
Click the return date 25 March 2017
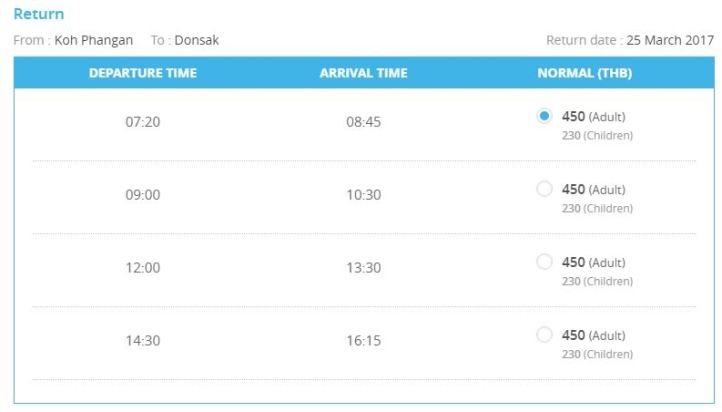click(x=670, y=40)
